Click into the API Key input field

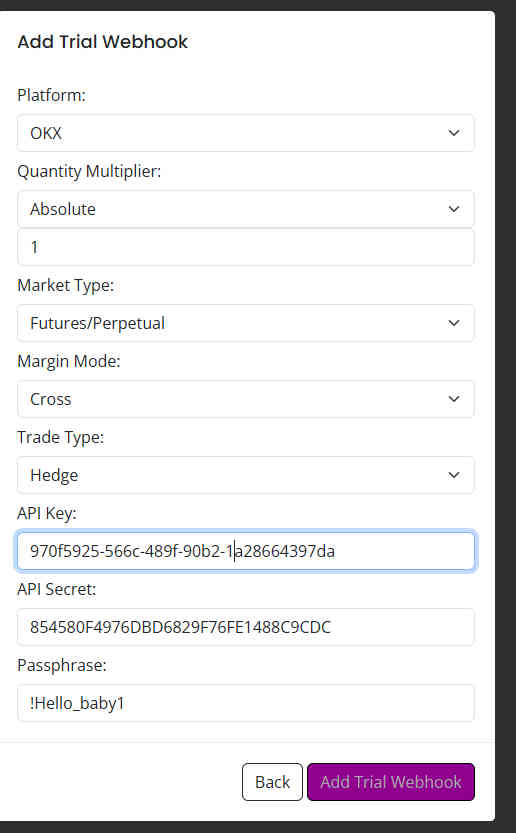click(246, 551)
